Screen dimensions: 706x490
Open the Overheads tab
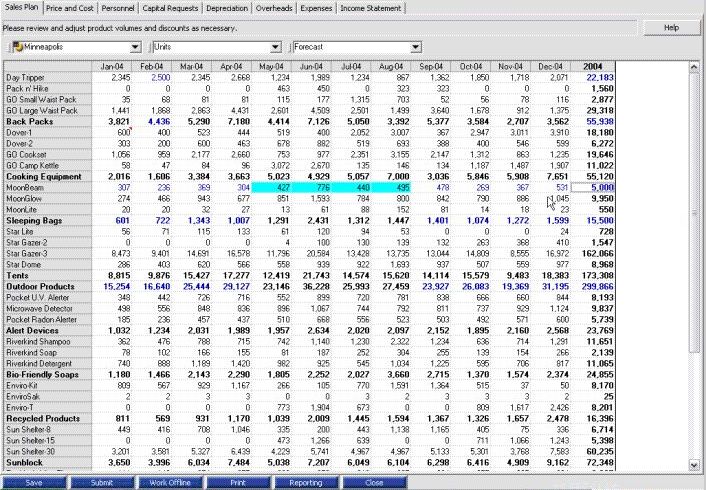coord(274,8)
